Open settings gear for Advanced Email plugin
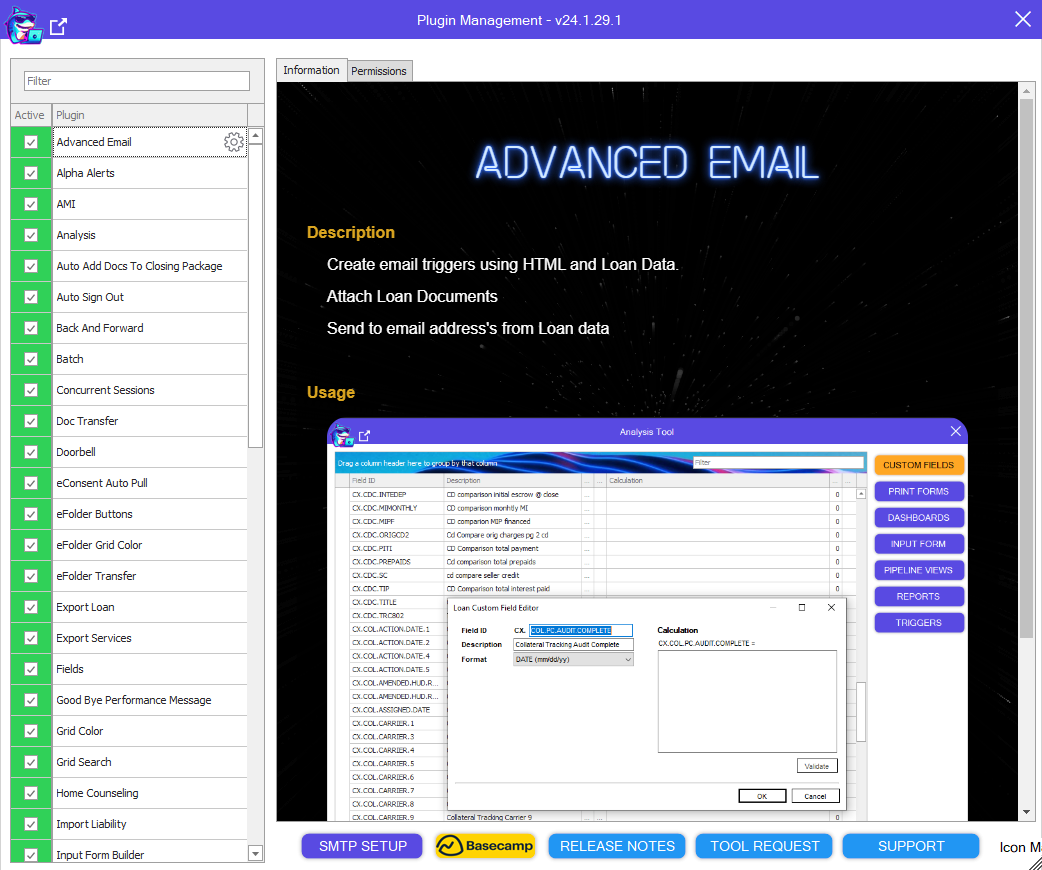The width and height of the screenshot is (1042, 870). tap(233, 142)
